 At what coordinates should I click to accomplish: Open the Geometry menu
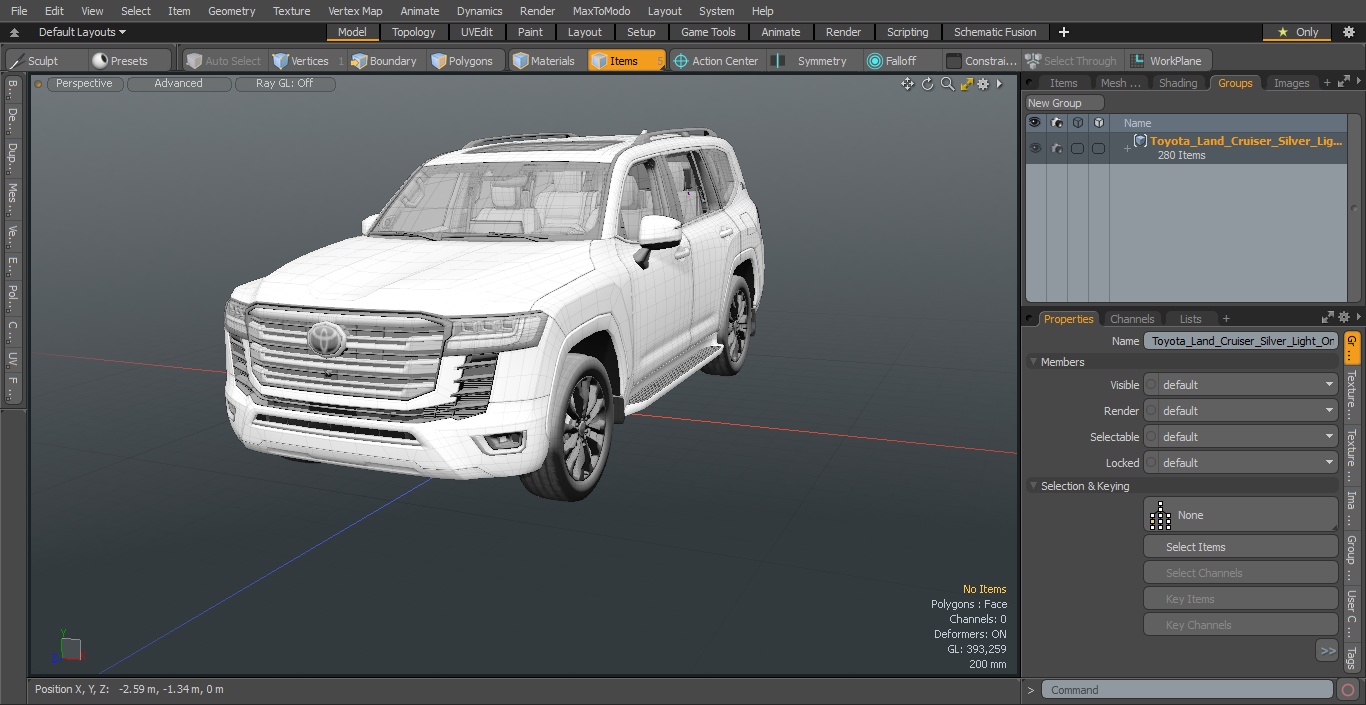232,11
